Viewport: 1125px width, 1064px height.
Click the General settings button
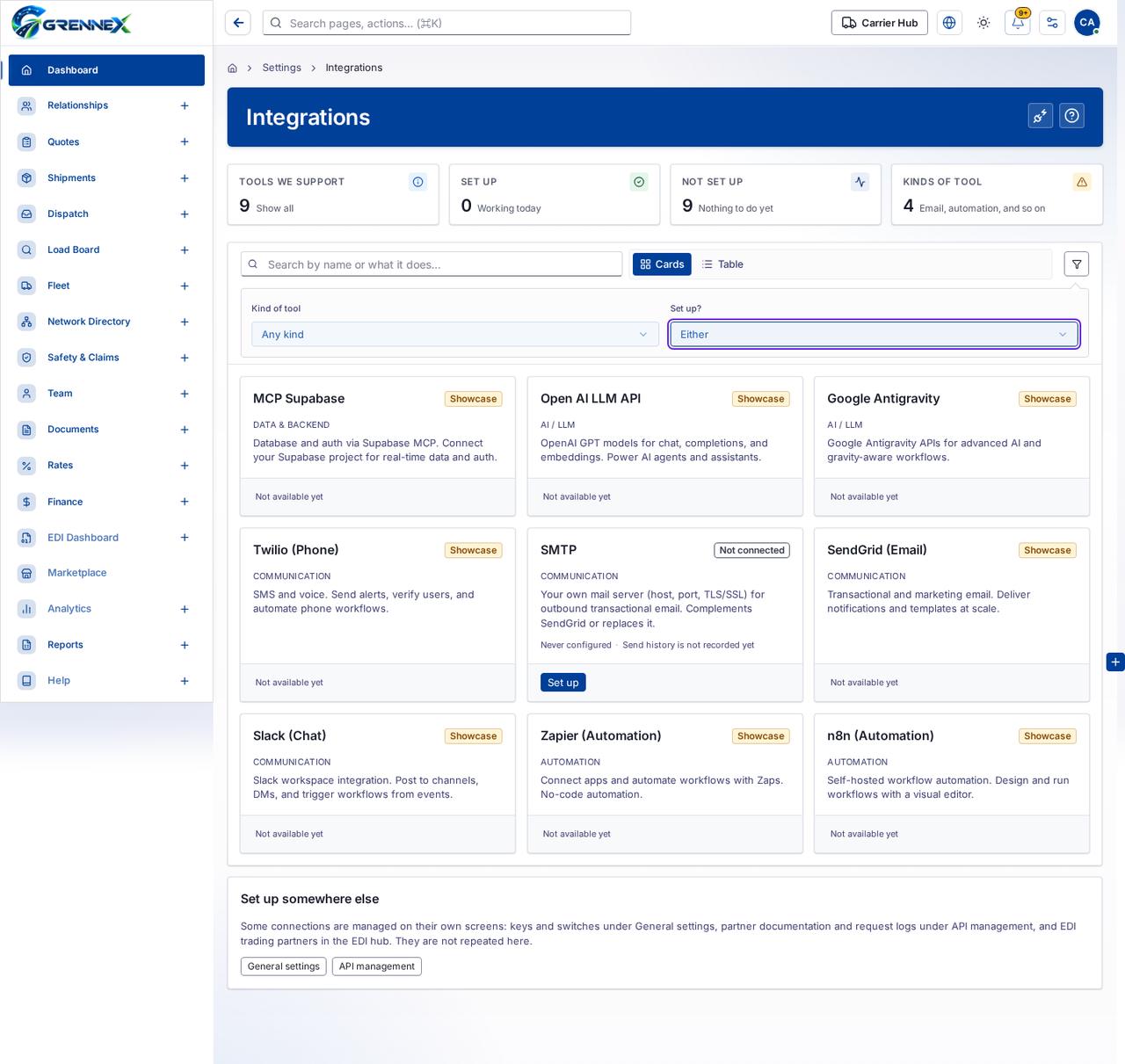(284, 966)
